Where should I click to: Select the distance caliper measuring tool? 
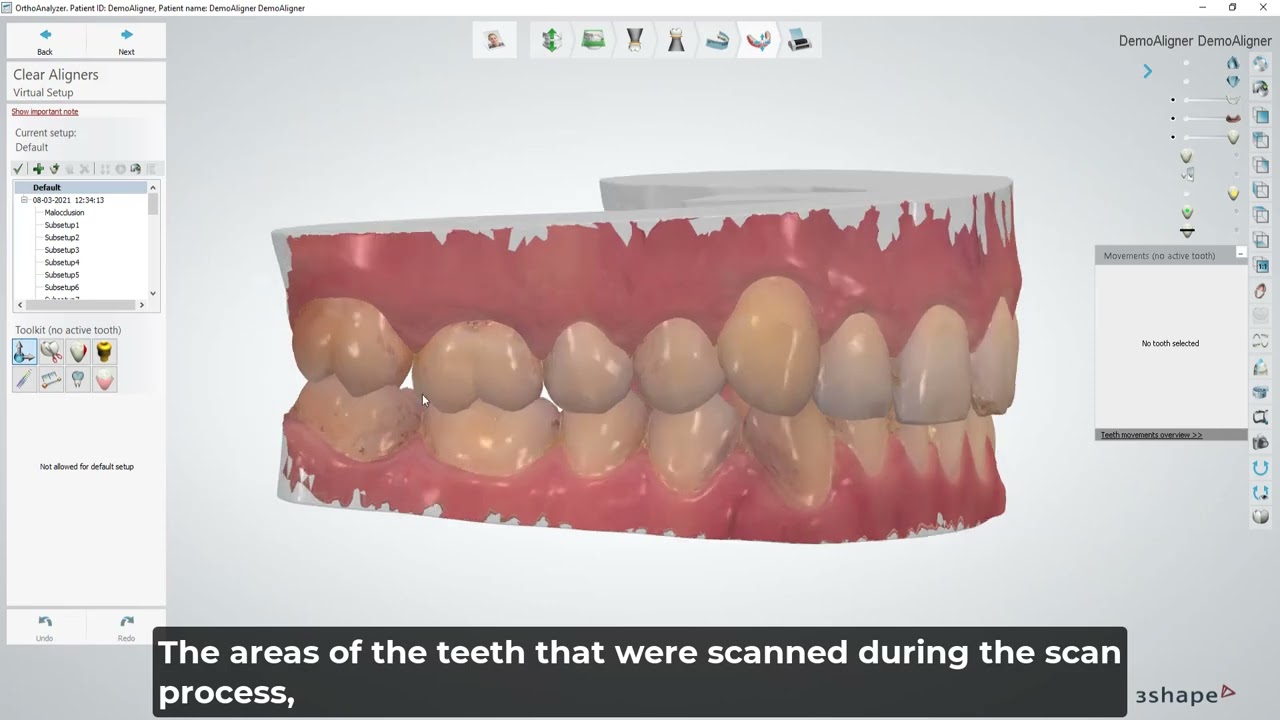pos(51,379)
